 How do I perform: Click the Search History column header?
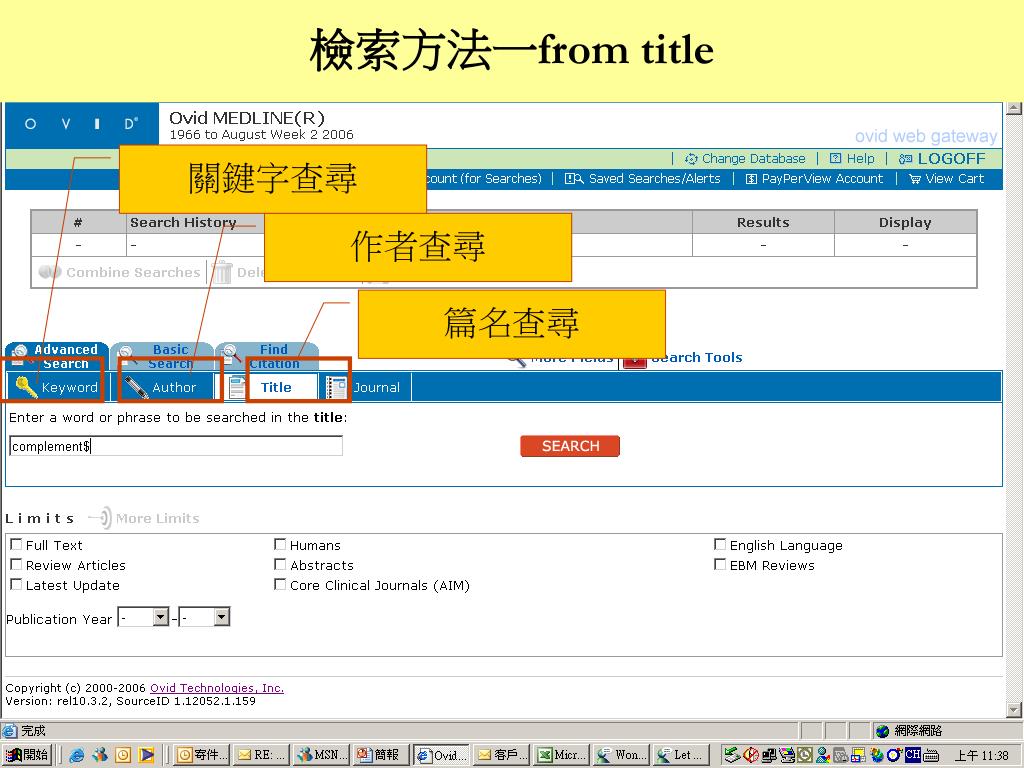click(x=183, y=222)
